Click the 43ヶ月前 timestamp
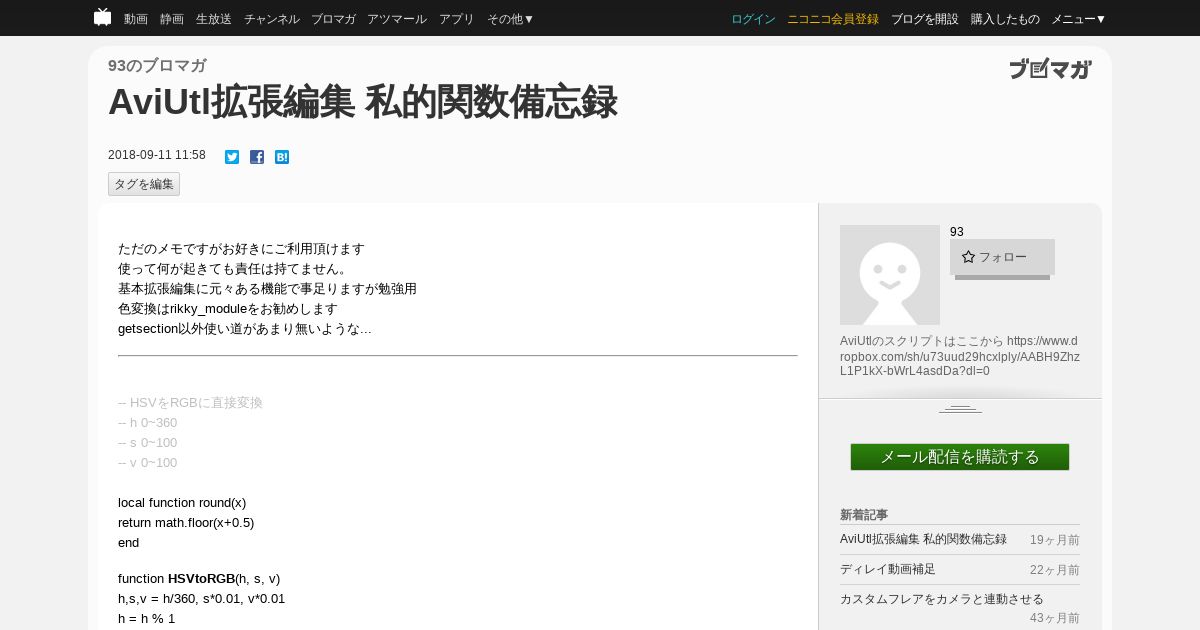Image resolution: width=1200 pixels, height=630 pixels. pos(1055,618)
